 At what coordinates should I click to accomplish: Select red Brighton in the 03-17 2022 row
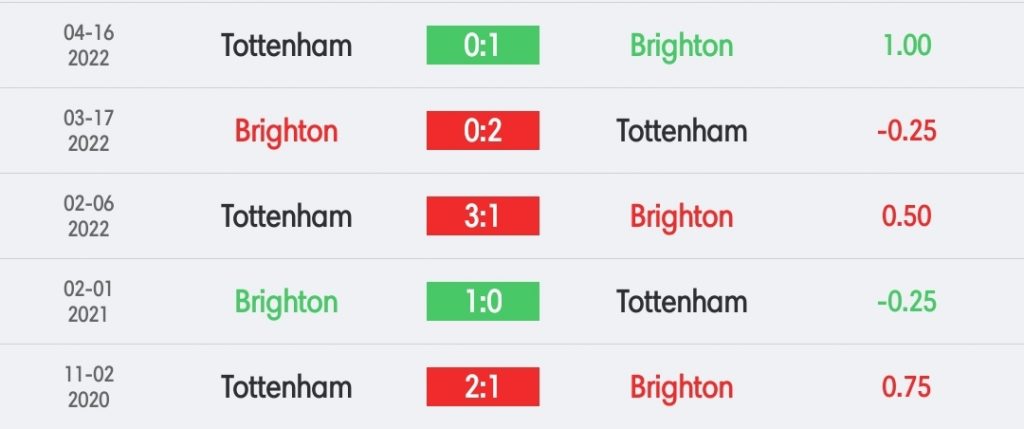(286, 131)
